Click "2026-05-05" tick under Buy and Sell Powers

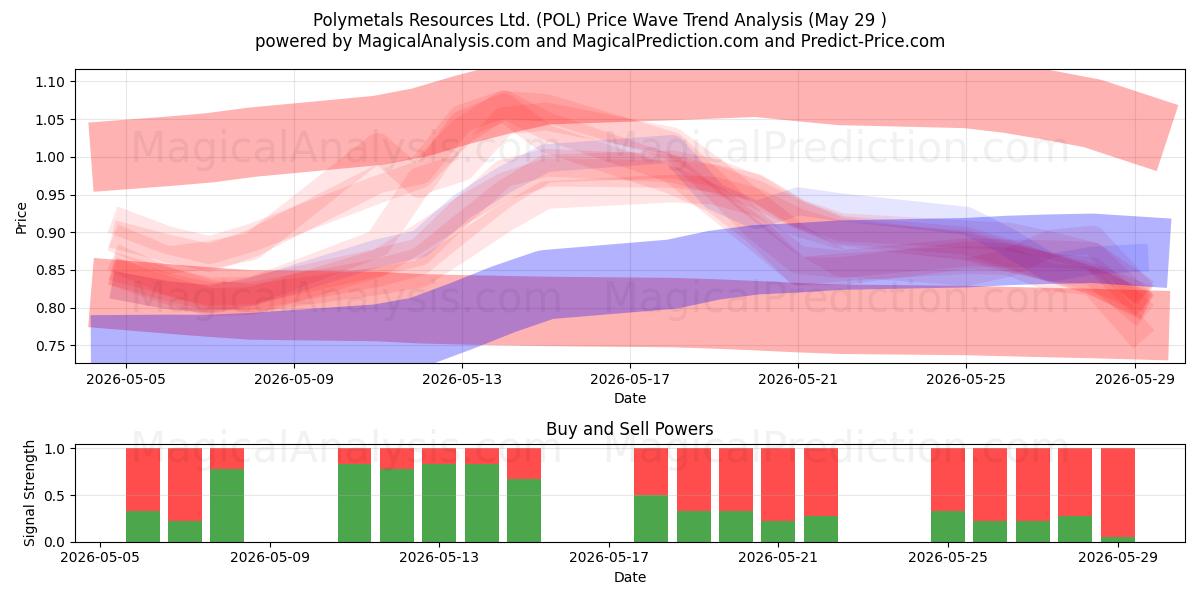pos(101,559)
